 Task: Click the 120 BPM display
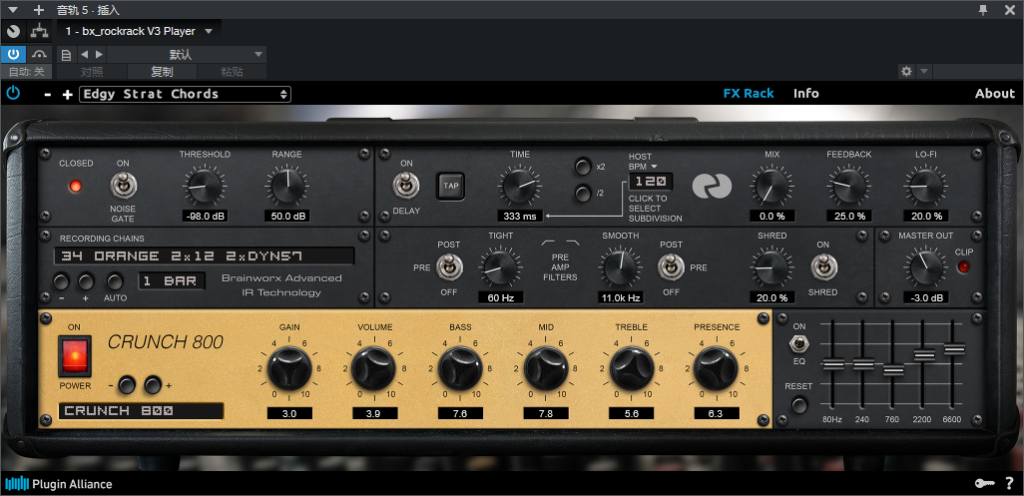click(x=650, y=181)
